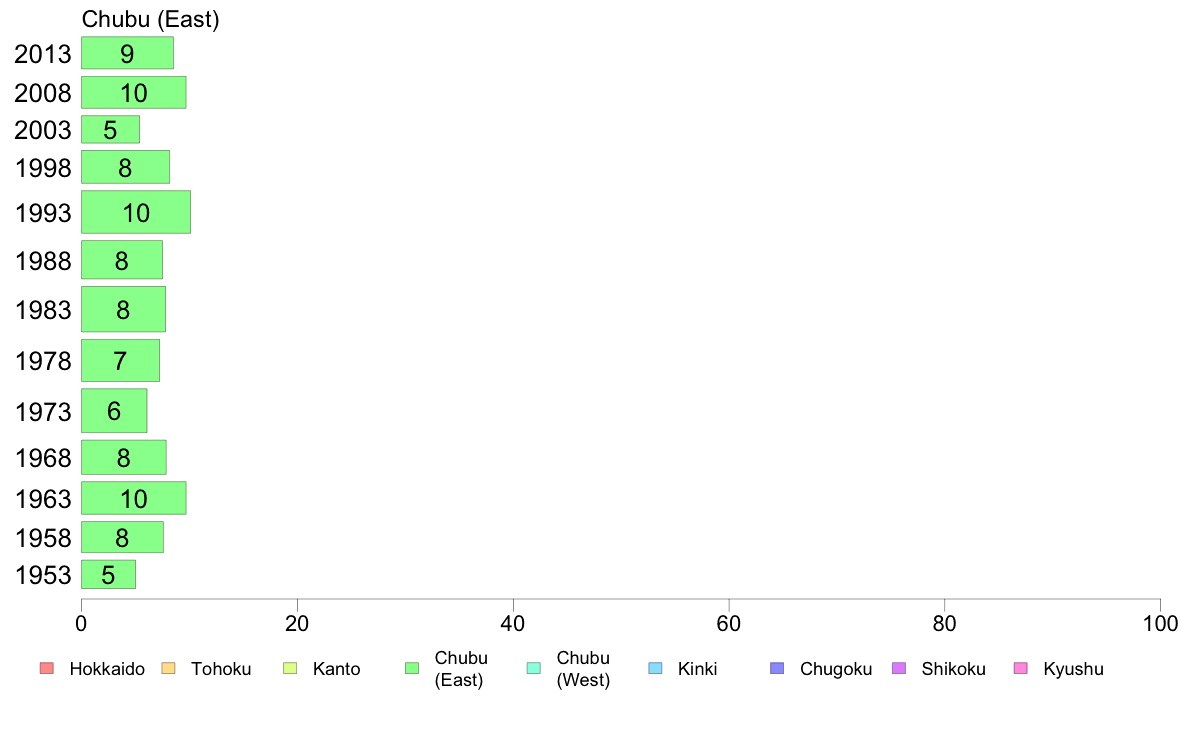Screen dimensions: 1188x736
Task: Click the Chubu (East) chart title
Action: [150, 19]
